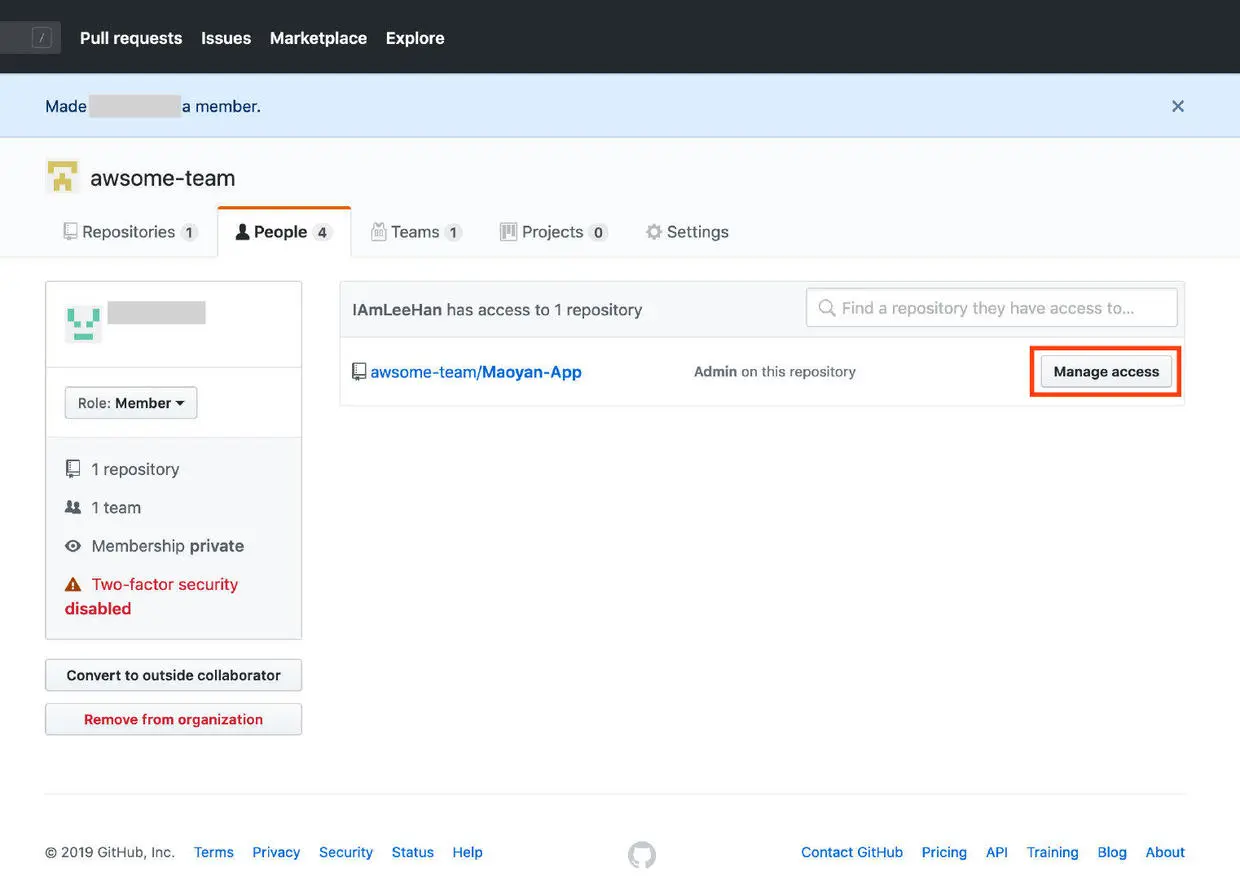Click the repo icon next to 1 repository
The height and width of the screenshot is (880, 1240).
(73, 469)
